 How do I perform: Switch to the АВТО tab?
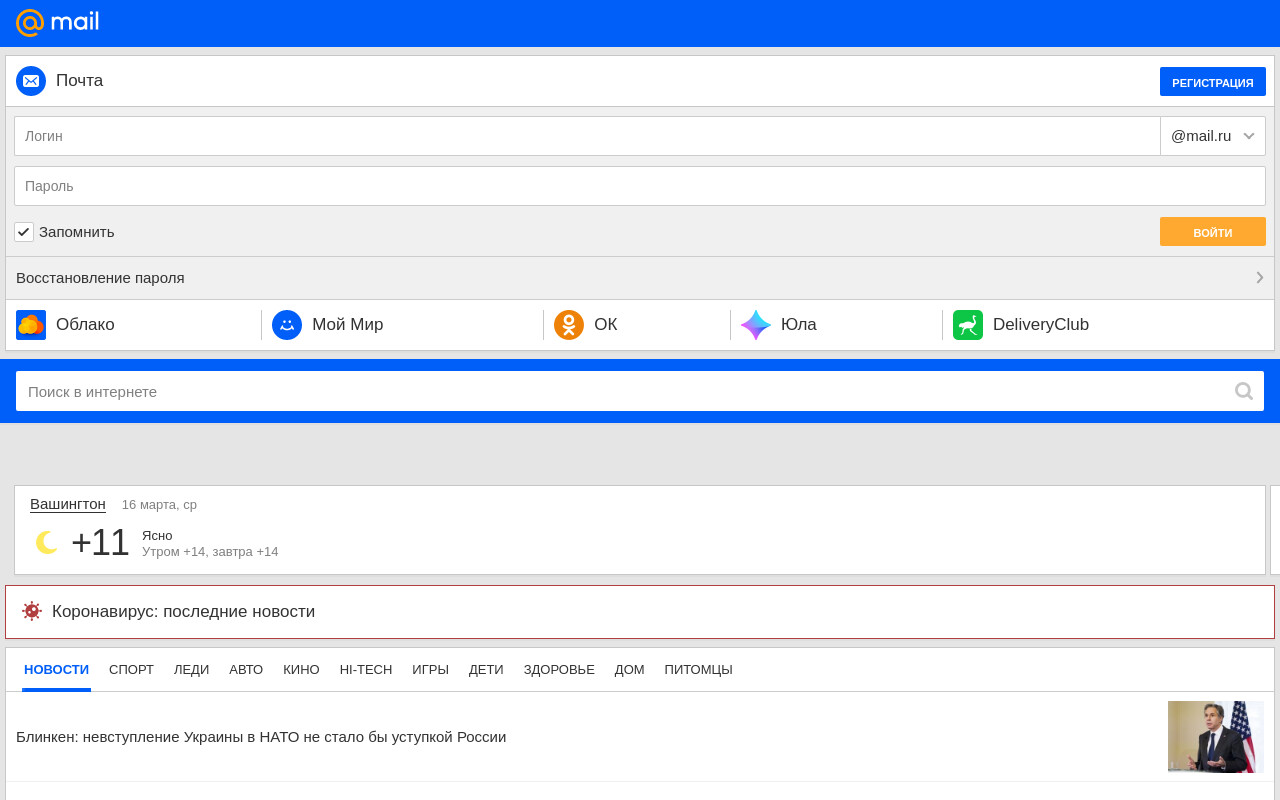[246, 670]
